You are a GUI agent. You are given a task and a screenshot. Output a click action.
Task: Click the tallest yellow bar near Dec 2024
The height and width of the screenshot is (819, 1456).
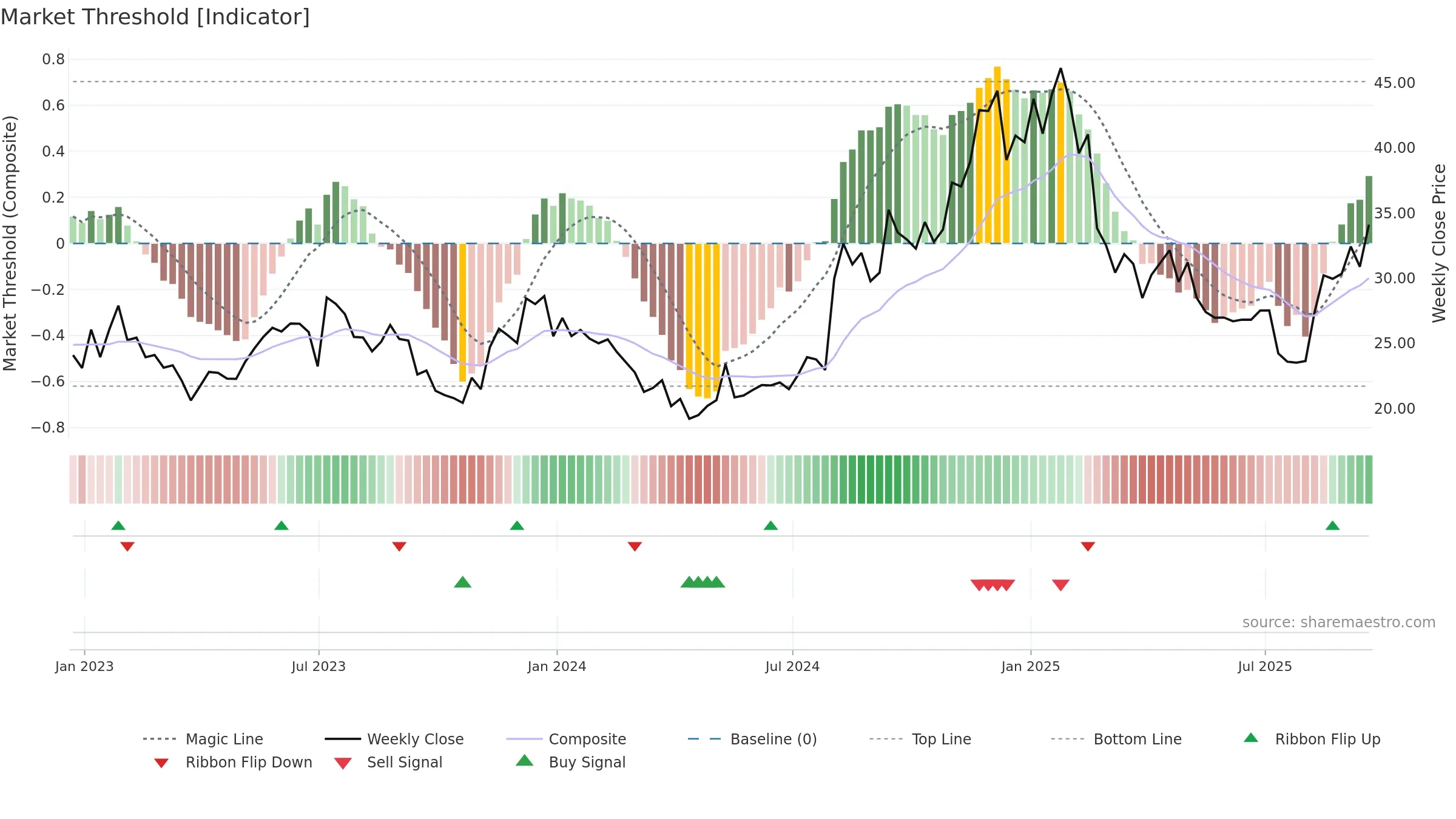pos(997,155)
